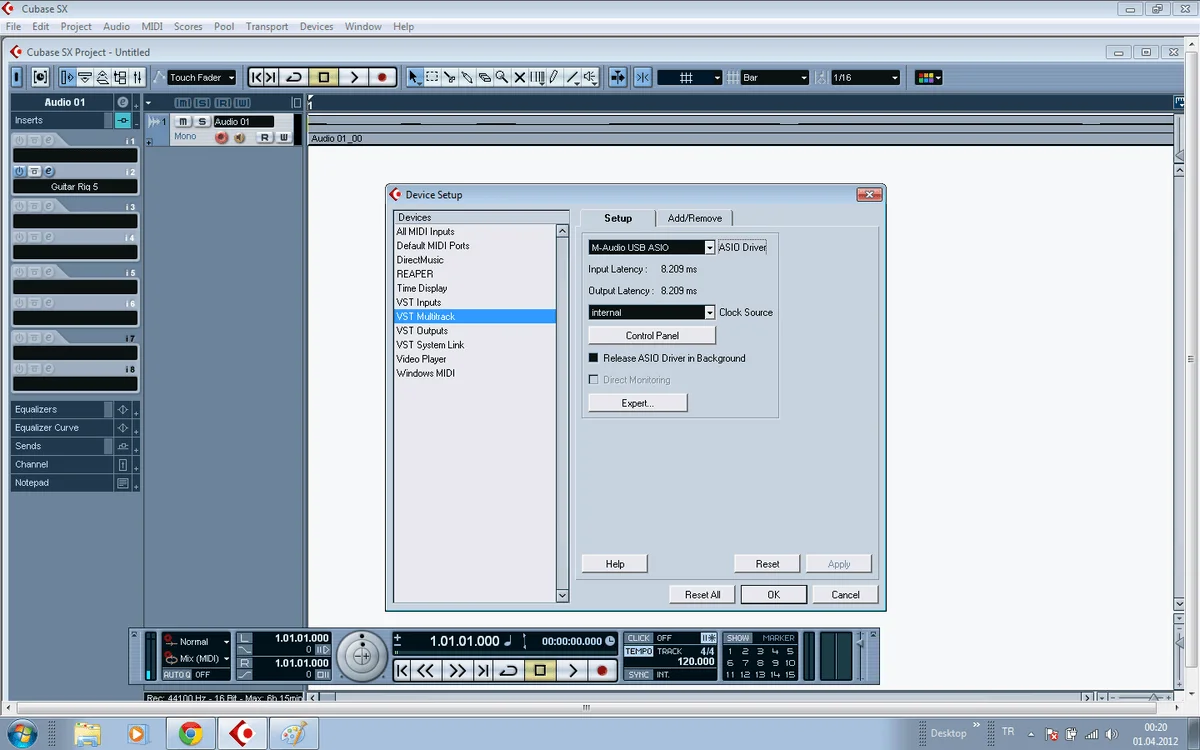Open Google Chrome from the taskbar

pos(190,734)
